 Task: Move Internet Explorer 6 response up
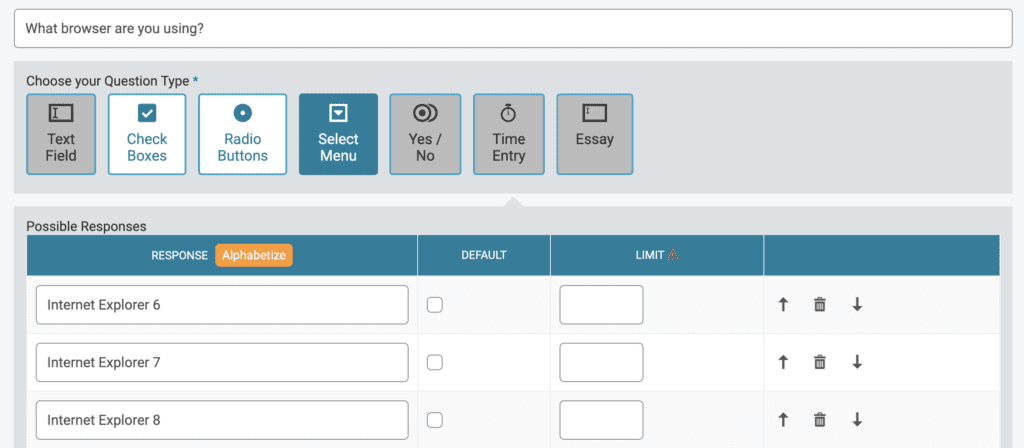(784, 304)
